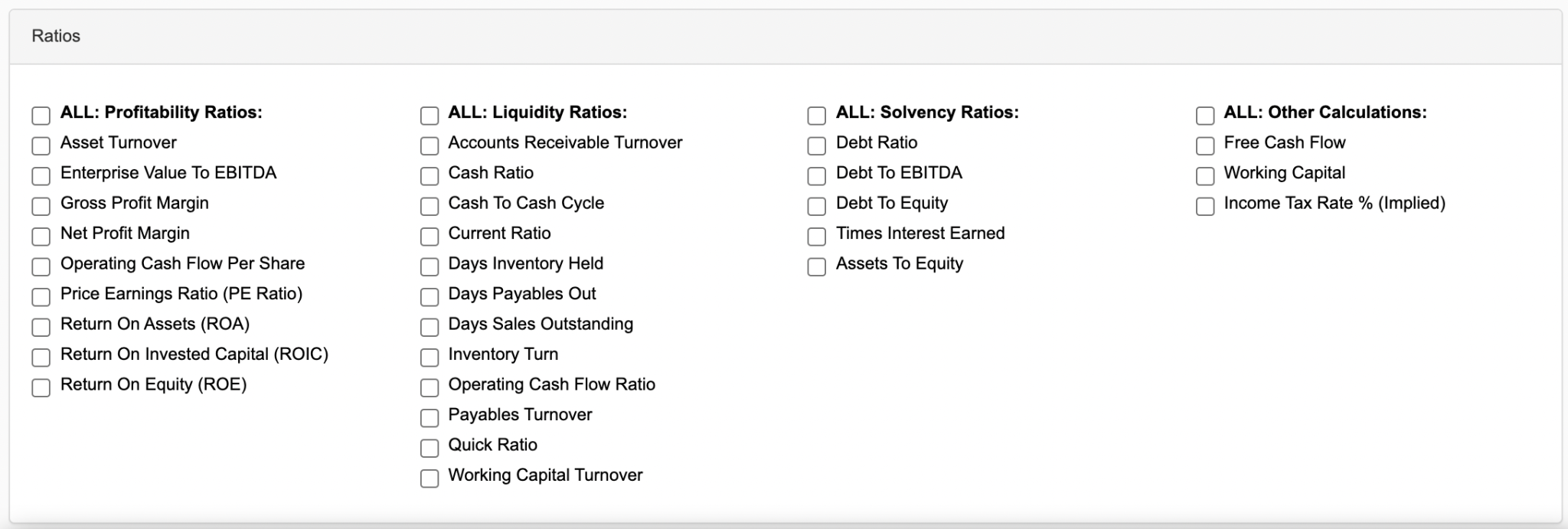Tick the Current Ratio checkbox
Image resolution: width=1568 pixels, height=529 pixels.
[x=430, y=237]
